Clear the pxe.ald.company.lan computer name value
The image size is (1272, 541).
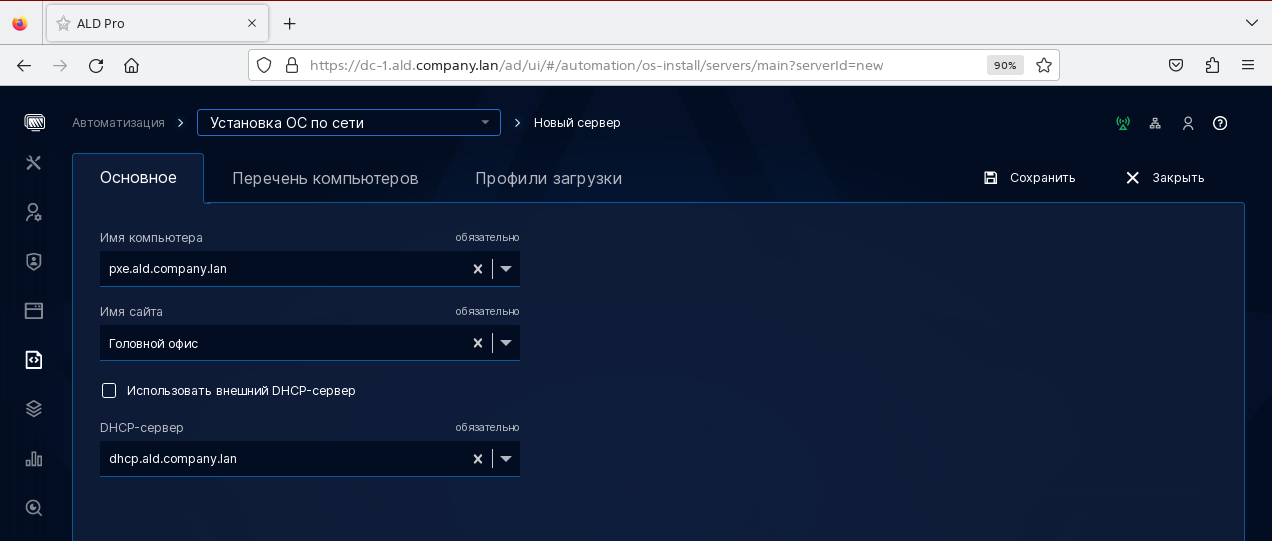[478, 269]
